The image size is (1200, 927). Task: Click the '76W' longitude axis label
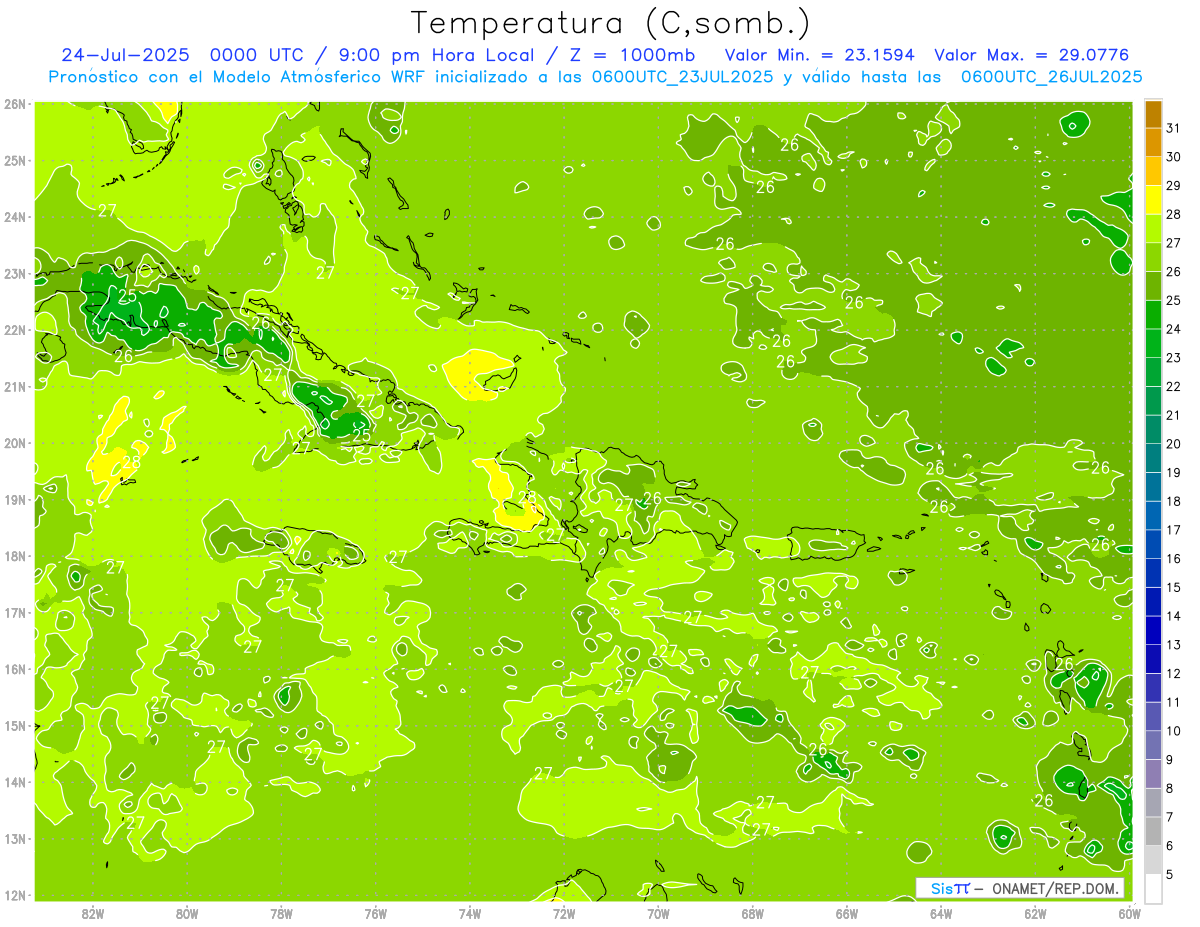[376, 913]
